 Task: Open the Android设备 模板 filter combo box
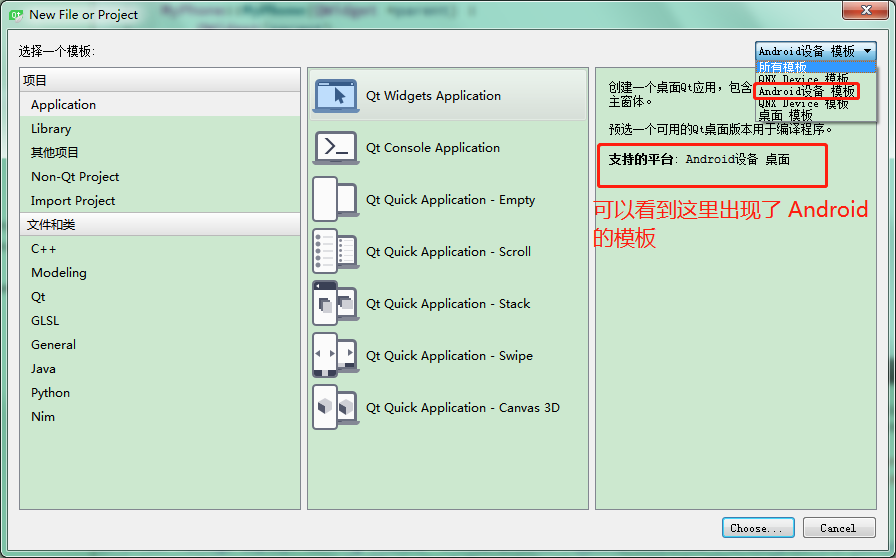click(815, 51)
